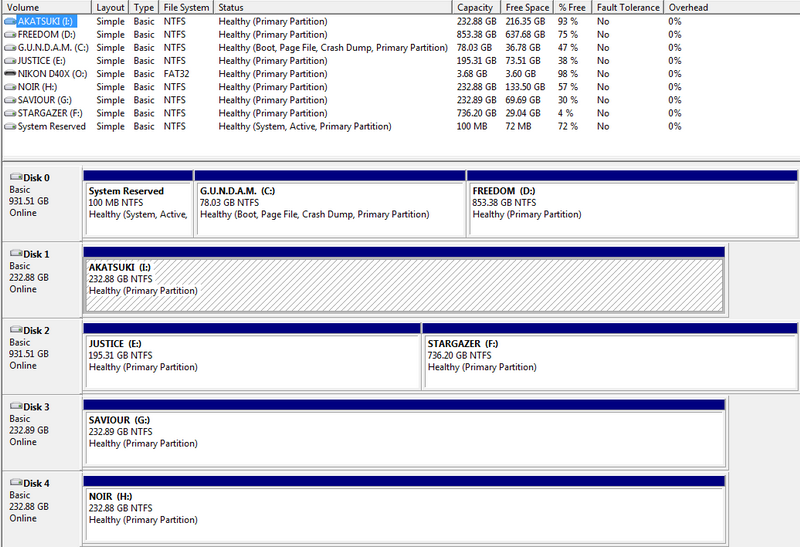The width and height of the screenshot is (800, 547).
Task: Select the STARGAZER (F:) volume icon in list
Action: [10, 114]
